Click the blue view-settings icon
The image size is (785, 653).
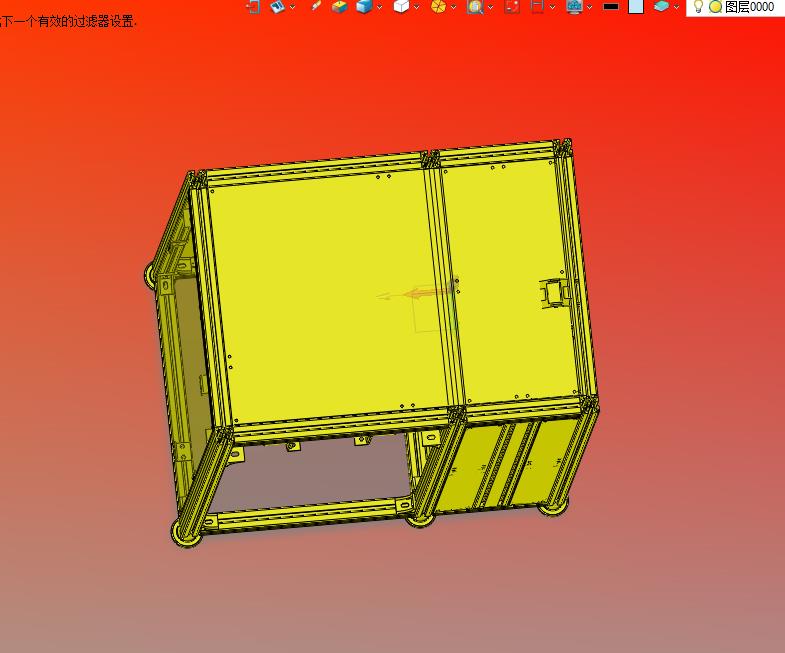click(x=277, y=7)
